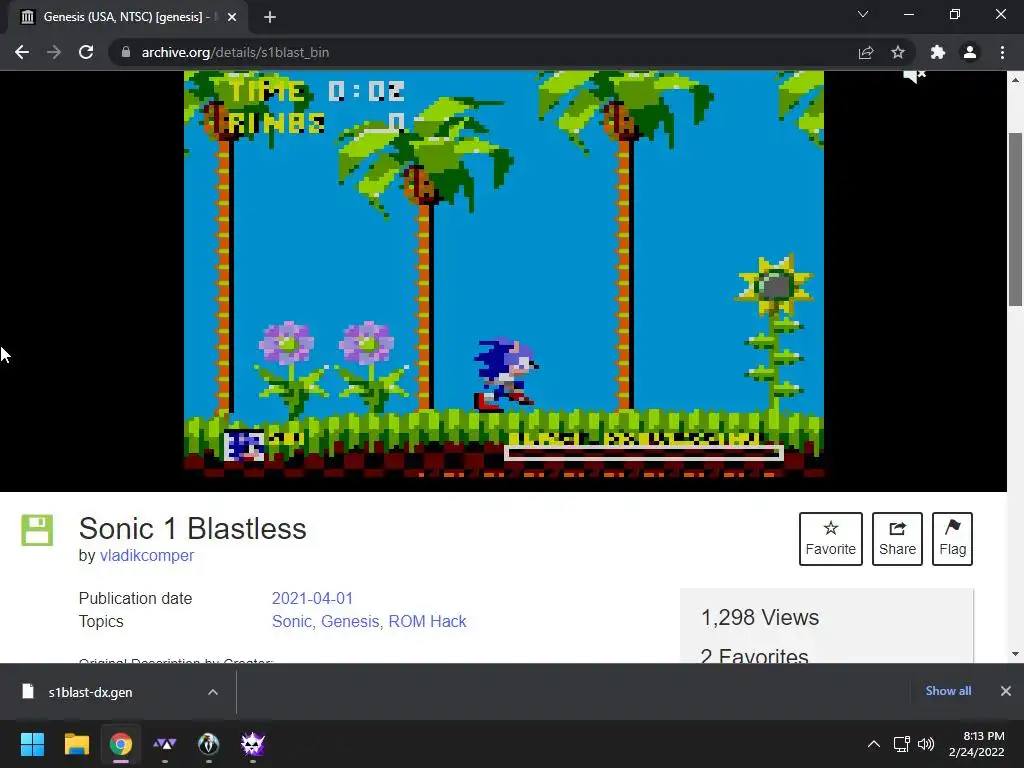Image resolution: width=1024 pixels, height=768 pixels.
Task: Open the vladikcomper creator link
Action: point(147,556)
